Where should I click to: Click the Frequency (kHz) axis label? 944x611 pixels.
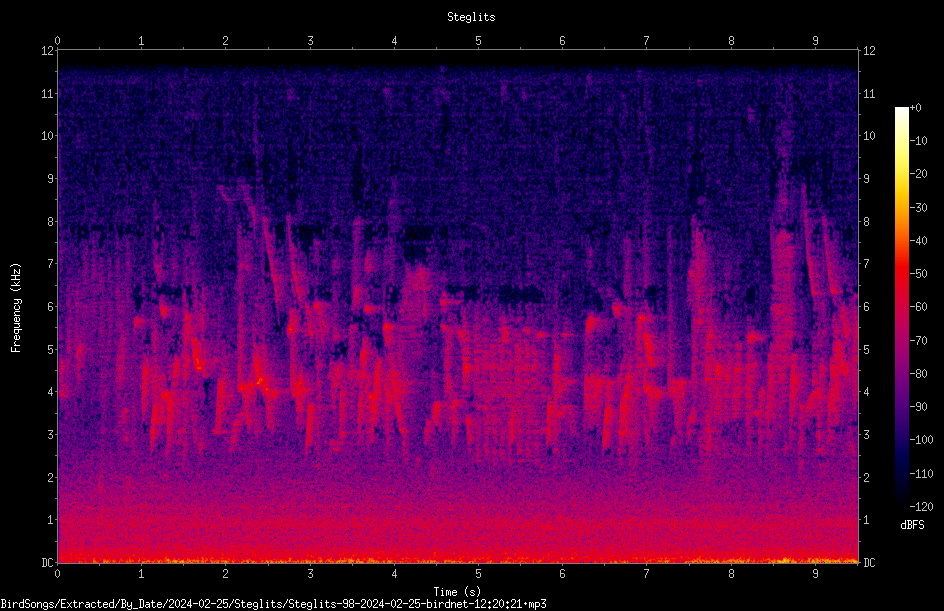tap(16, 307)
